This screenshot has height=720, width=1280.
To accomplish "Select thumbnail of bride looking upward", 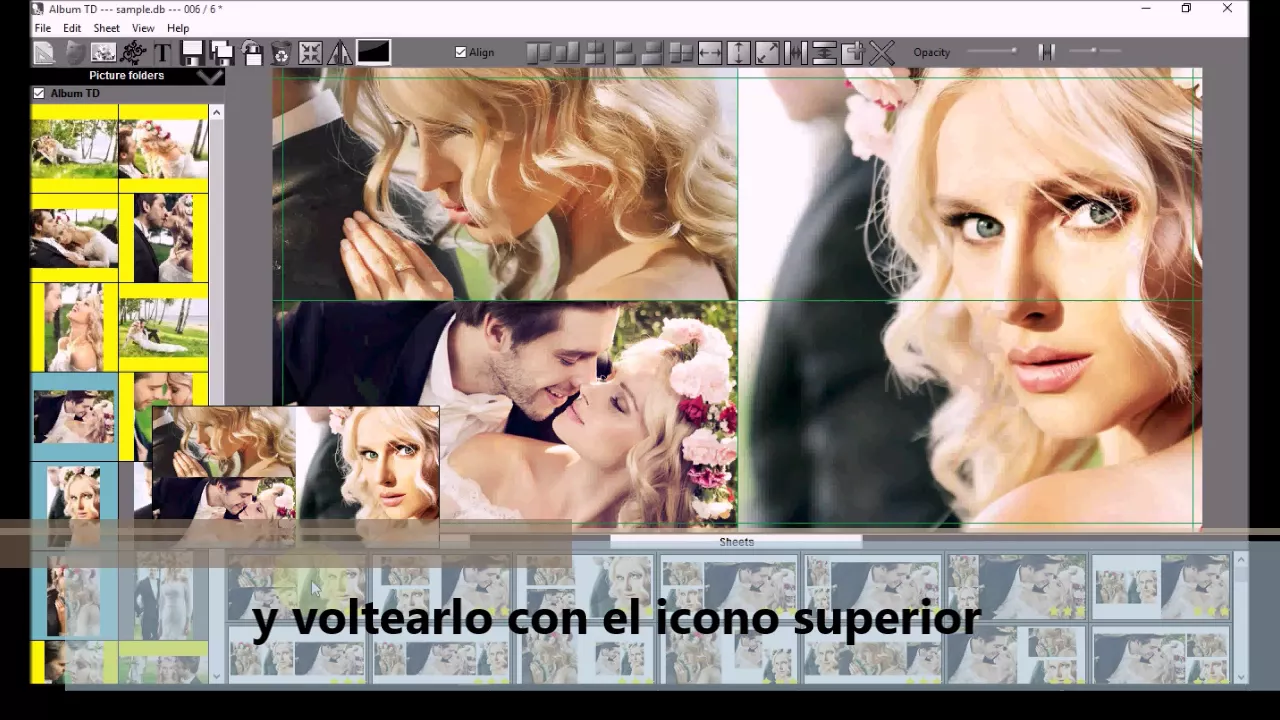I will [x=74, y=327].
